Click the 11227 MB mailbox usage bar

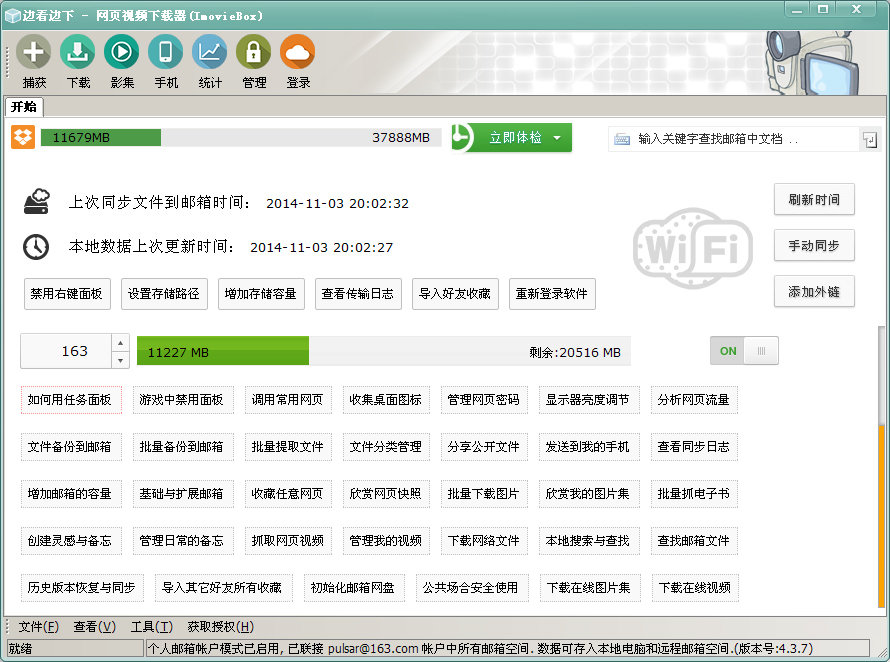tap(383, 352)
